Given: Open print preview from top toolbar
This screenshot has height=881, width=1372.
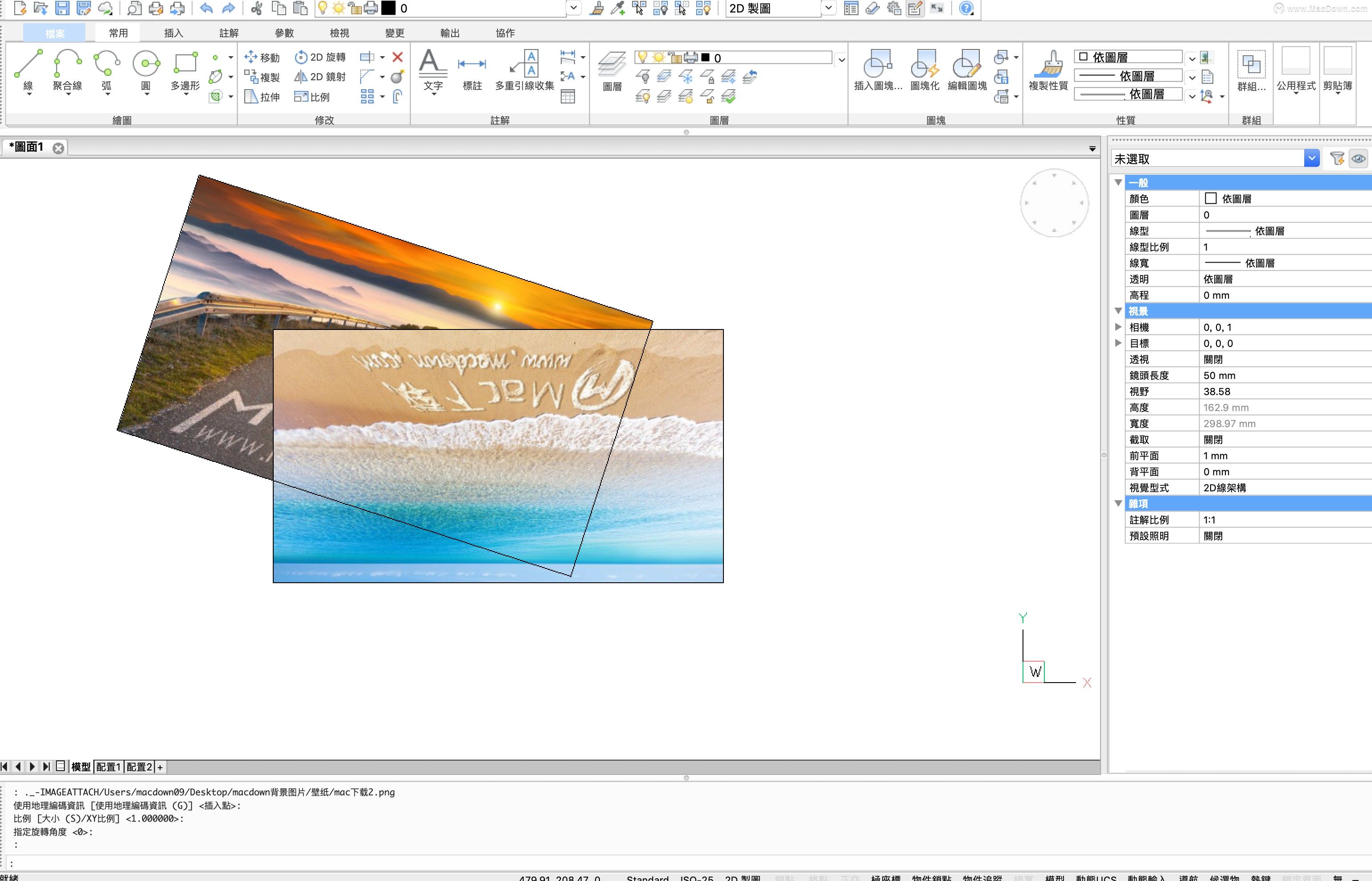Looking at the screenshot, I should pyautogui.click(x=135, y=8).
